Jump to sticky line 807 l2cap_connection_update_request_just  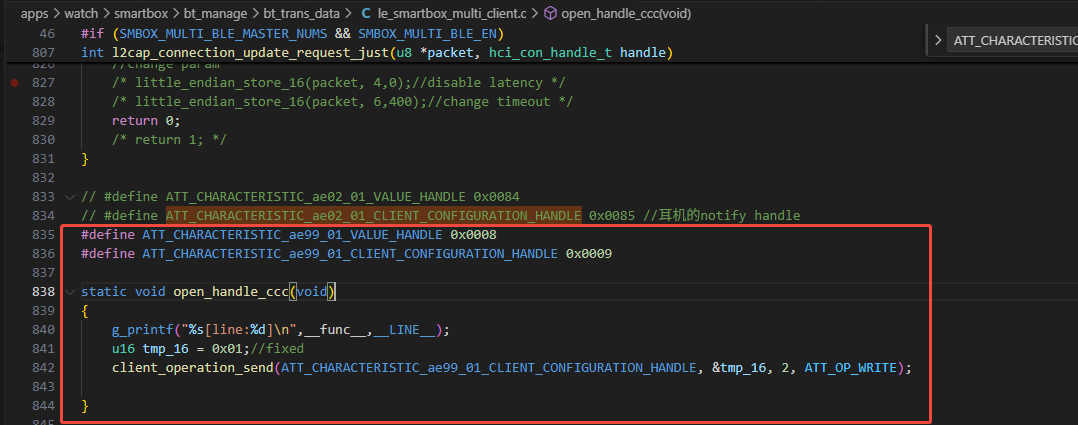click(377, 52)
